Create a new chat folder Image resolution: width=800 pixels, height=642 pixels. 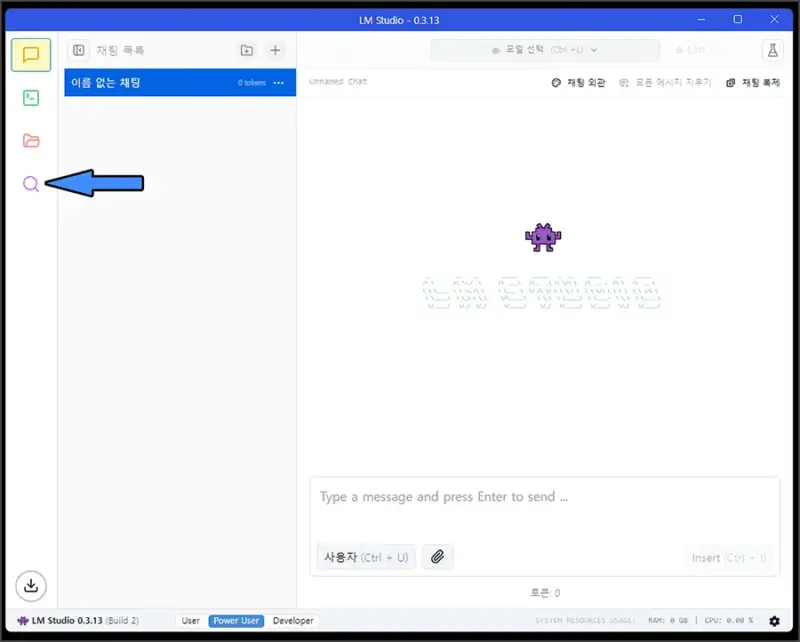(246, 50)
